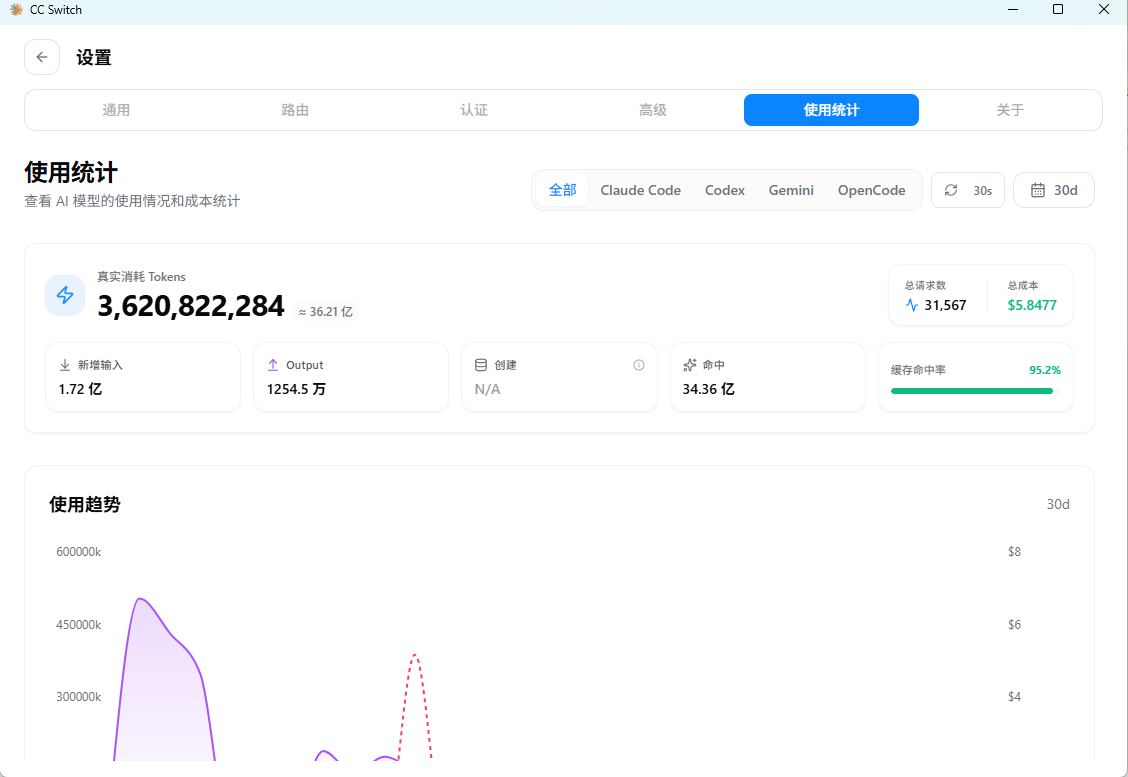The image size is (1128, 777).
Task: Open the info icon in 创建 card
Action: (x=639, y=365)
